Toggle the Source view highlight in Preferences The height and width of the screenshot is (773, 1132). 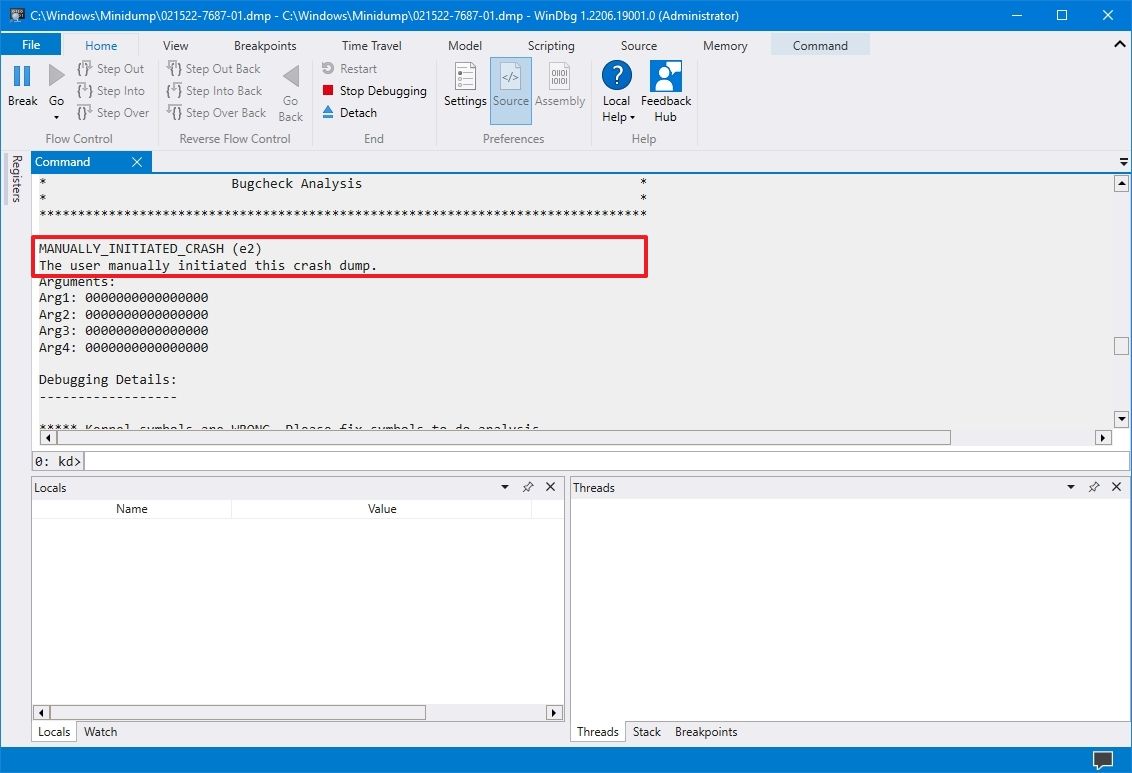point(510,88)
